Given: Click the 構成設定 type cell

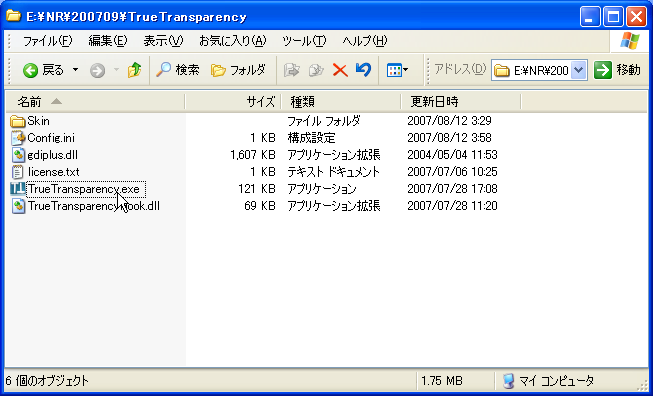Looking at the screenshot, I should 312,138.
